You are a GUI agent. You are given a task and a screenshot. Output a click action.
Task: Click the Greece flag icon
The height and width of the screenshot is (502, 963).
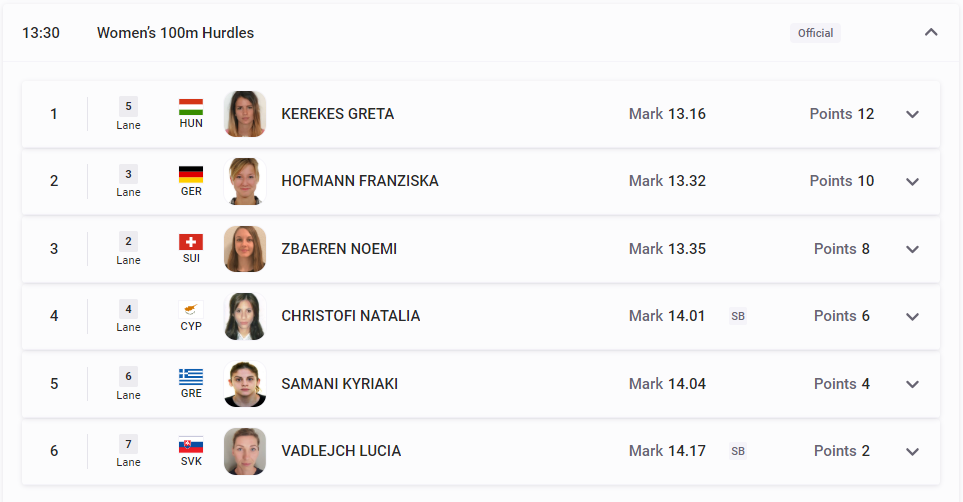(x=191, y=377)
